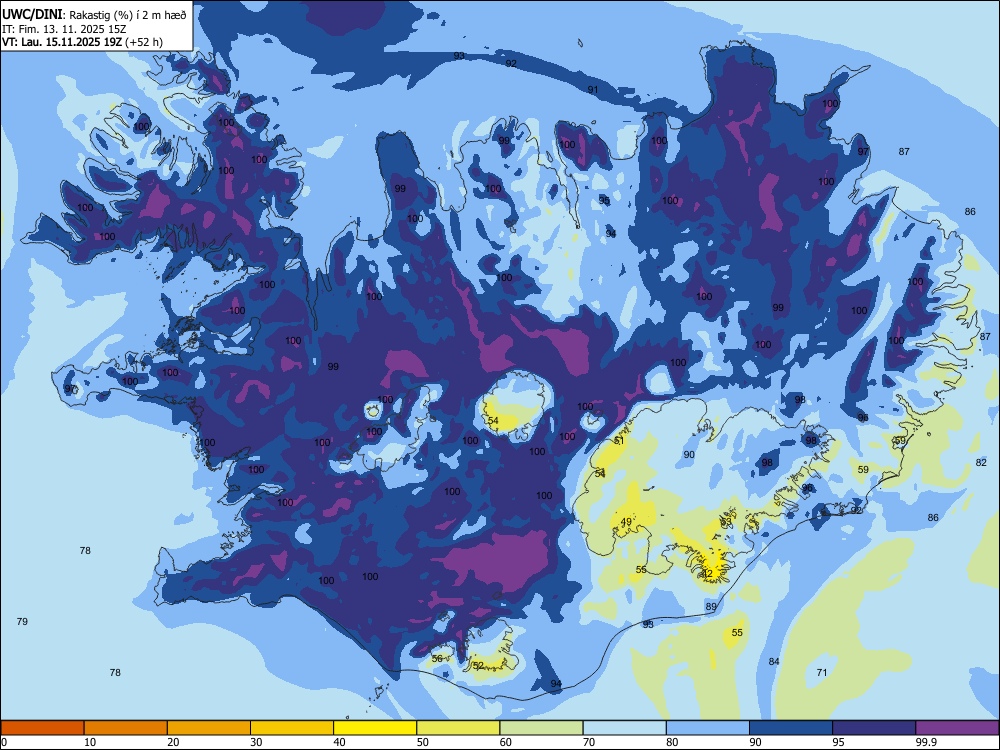1000x750 pixels.
Task: Select the legend label '40'
Action: click(x=339, y=742)
